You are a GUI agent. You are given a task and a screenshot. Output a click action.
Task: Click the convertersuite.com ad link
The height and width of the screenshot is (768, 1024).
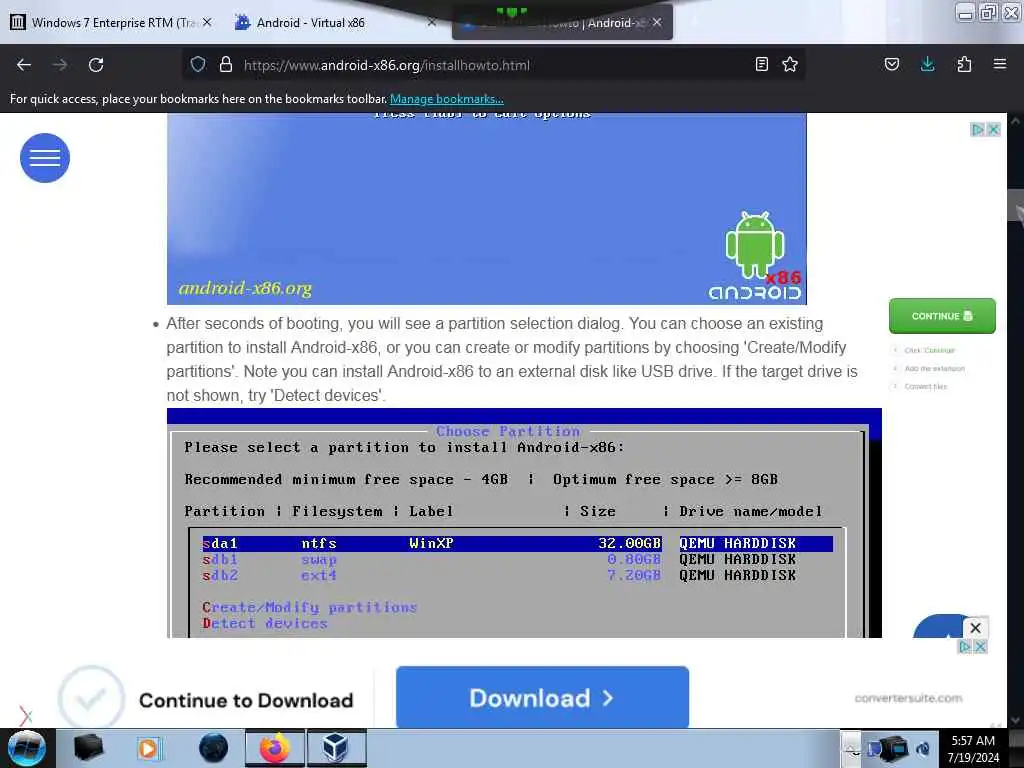908,699
